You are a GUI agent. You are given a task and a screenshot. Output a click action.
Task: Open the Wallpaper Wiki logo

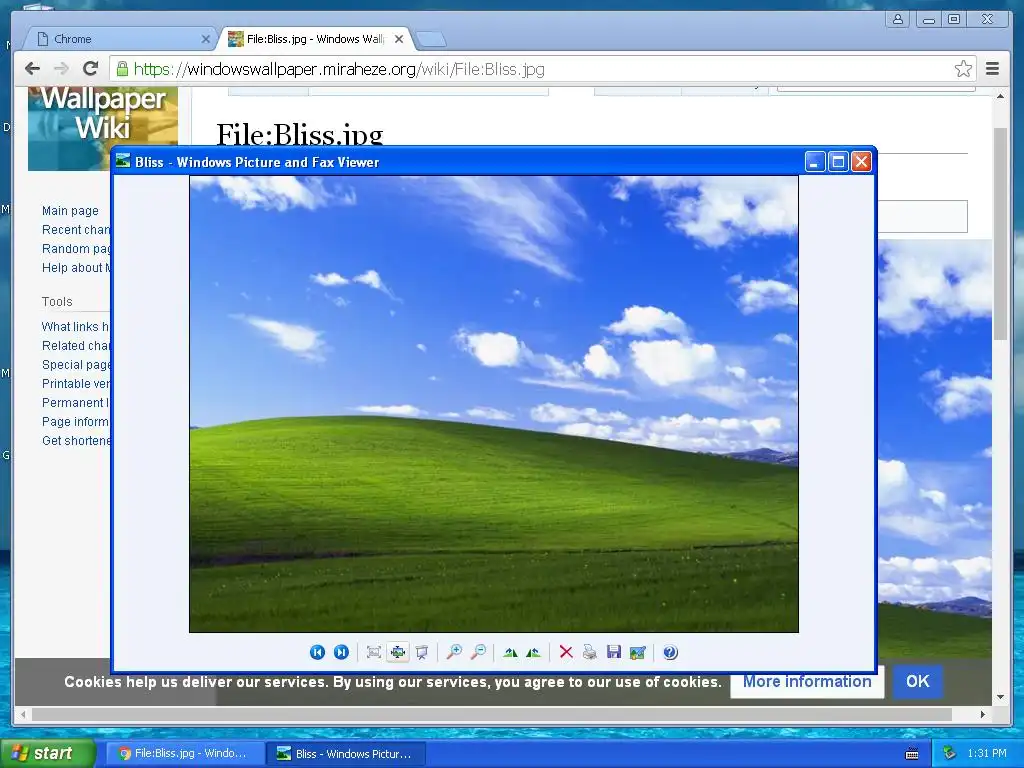click(103, 128)
